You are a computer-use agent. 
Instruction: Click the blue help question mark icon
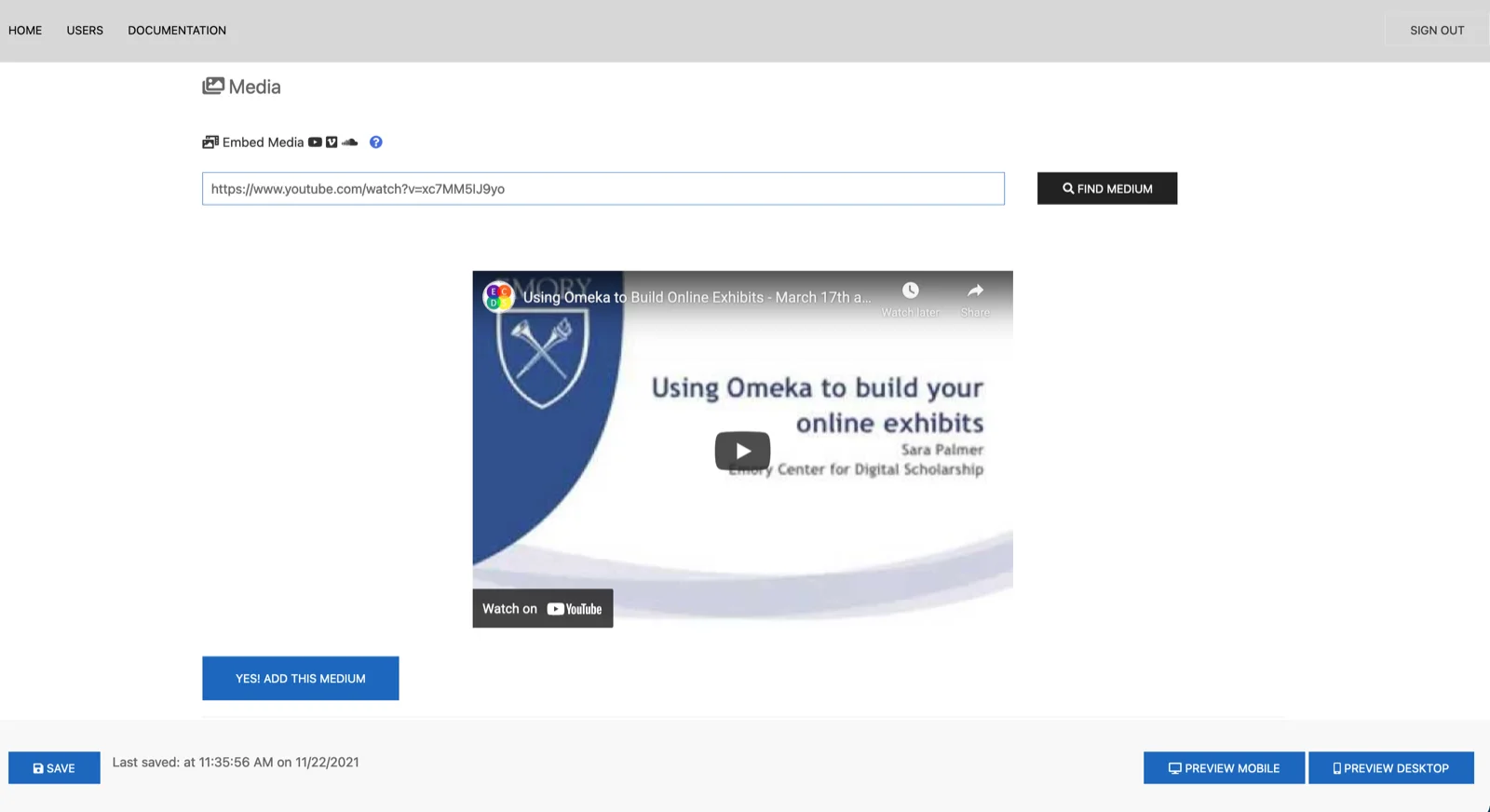(375, 142)
